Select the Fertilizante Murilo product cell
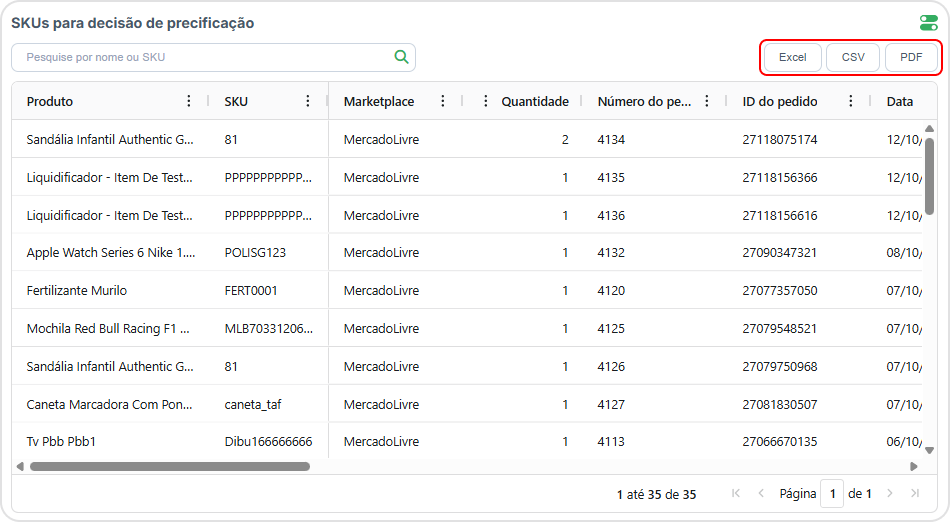 [x=76, y=291]
